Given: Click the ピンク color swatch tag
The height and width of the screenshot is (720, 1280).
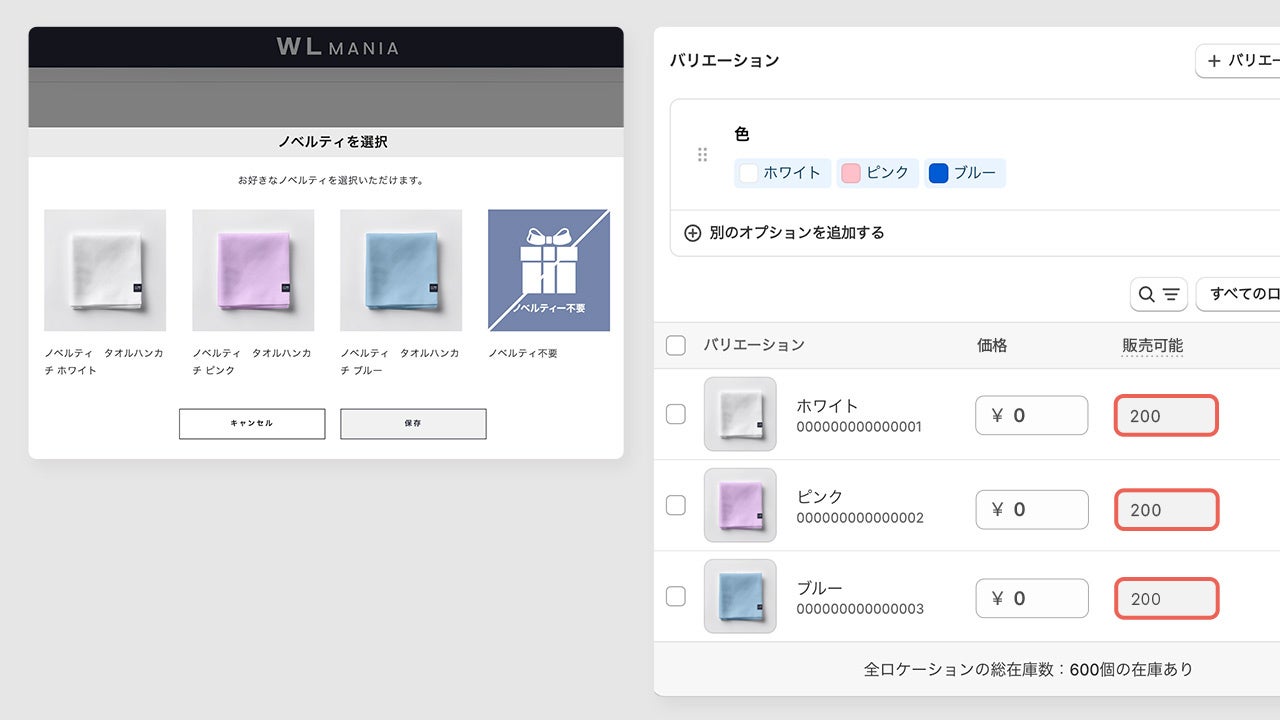Looking at the screenshot, I should (877, 173).
